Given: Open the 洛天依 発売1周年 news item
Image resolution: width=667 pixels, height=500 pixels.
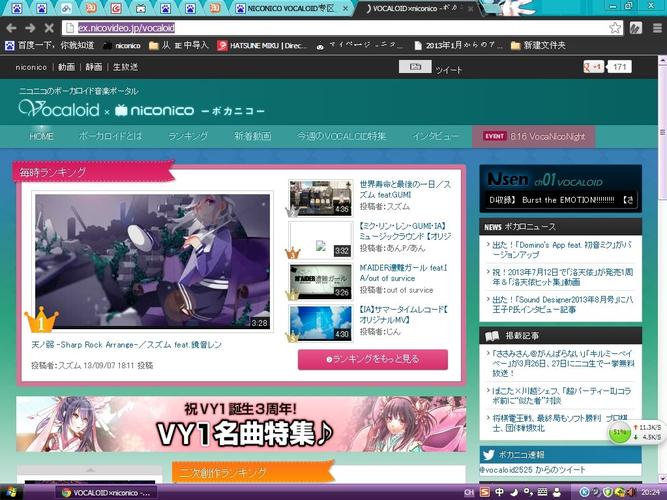Looking at the screenshot, I should coord(562,277).
